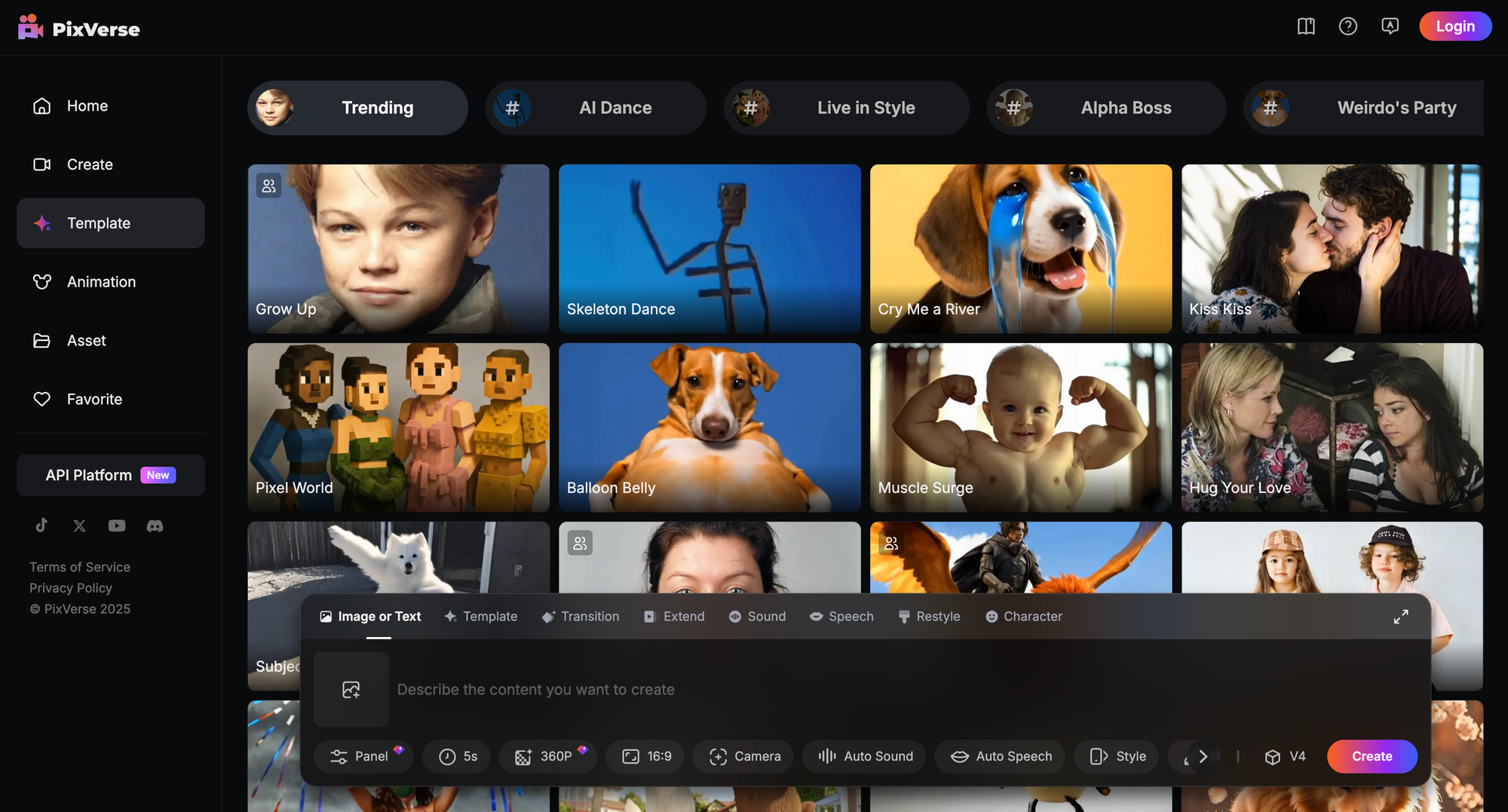Open the 360P resolution selector
1508x812 pixels.
click(x=548, y=756)
